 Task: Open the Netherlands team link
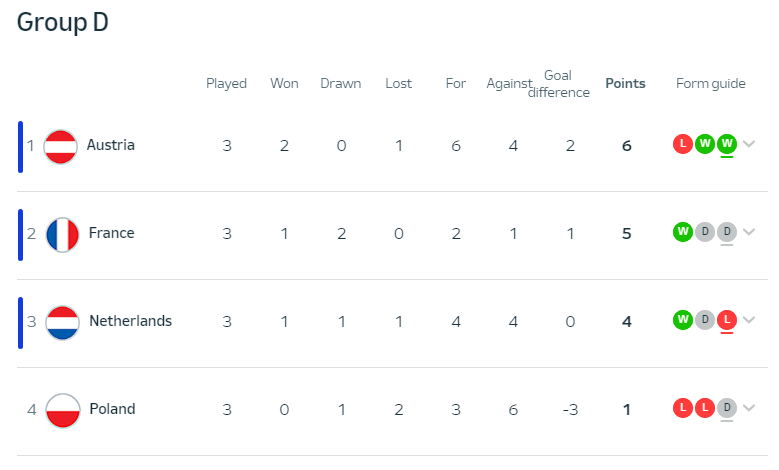click(x=131, y=321)
